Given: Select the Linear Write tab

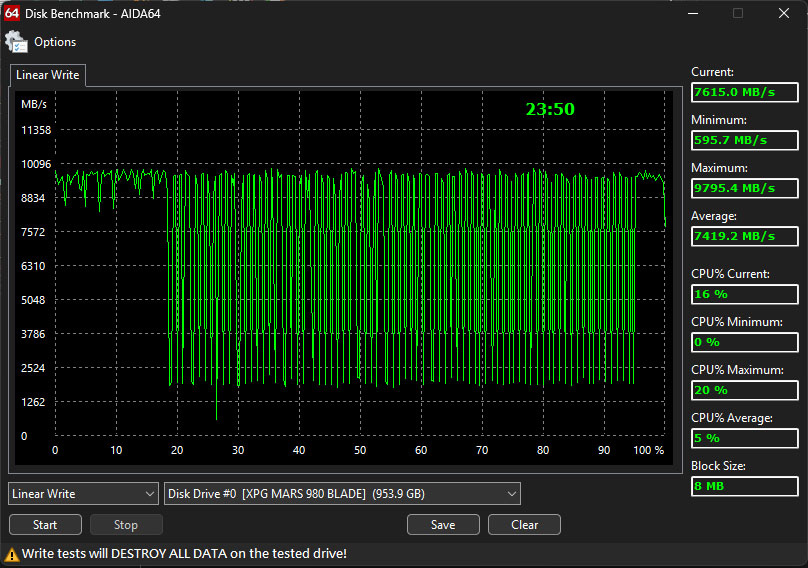Looking at the screenshot, I should pyautogui.click(x=47, y=75).
